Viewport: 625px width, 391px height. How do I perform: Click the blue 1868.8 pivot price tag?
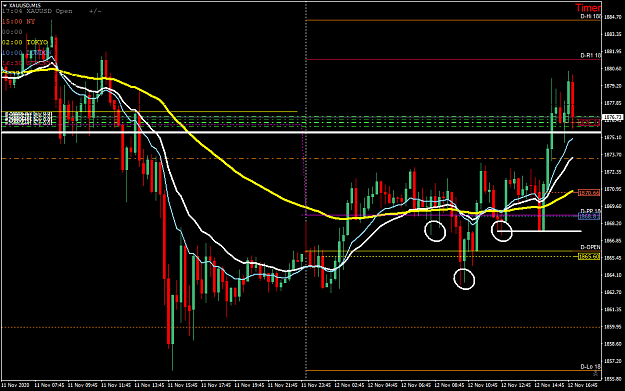[x=589, y=216]
